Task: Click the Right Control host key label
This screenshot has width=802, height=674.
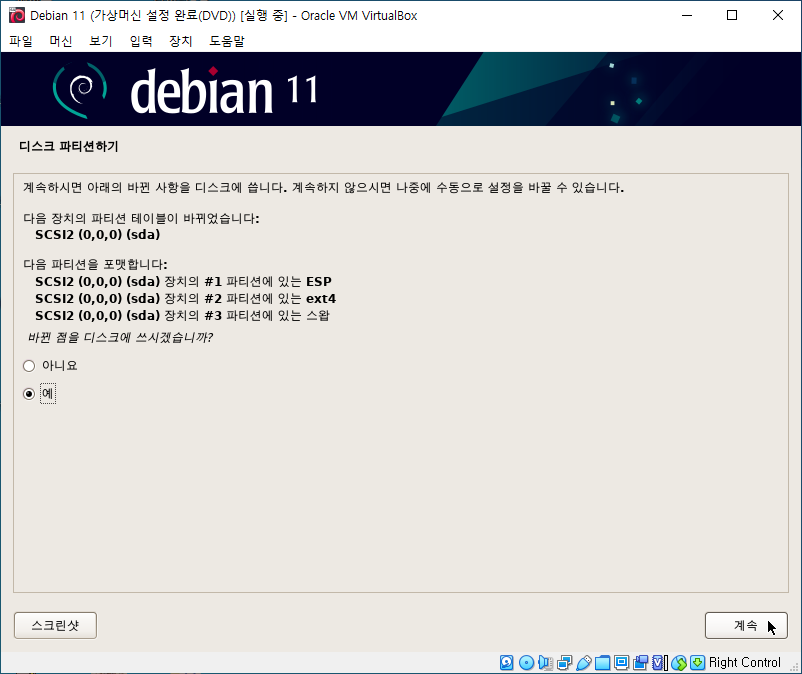Action: coord(745,662)
